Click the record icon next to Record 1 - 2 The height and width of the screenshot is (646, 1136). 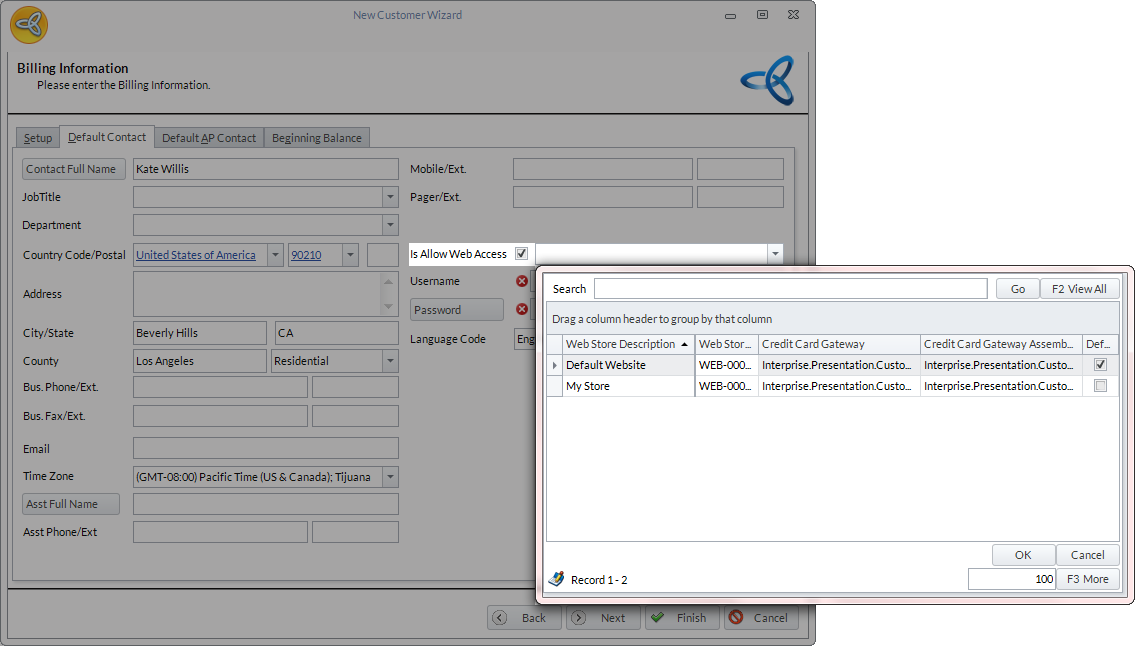point(557,579)
